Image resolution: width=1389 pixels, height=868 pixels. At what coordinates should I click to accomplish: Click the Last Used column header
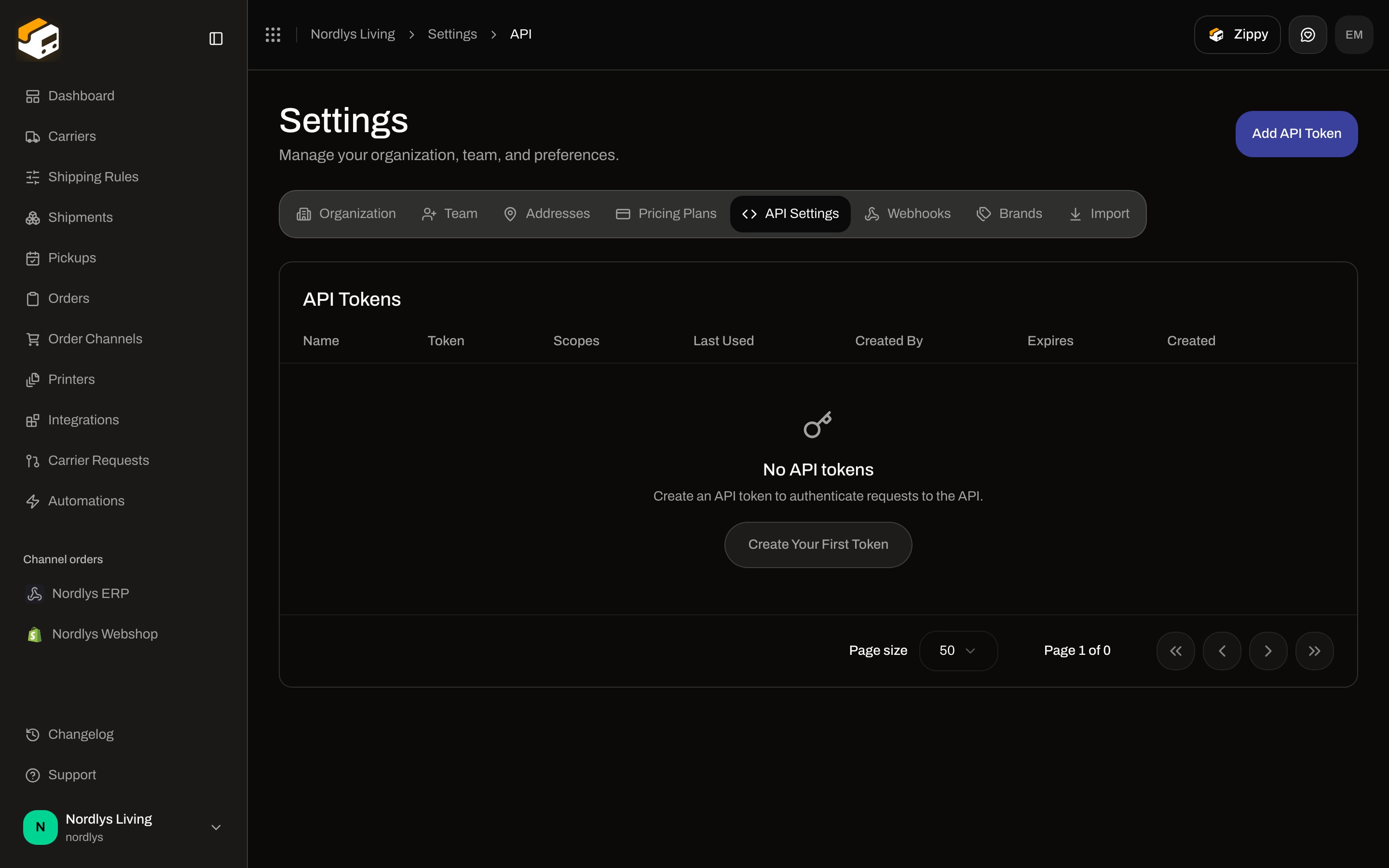click(723, 341)
